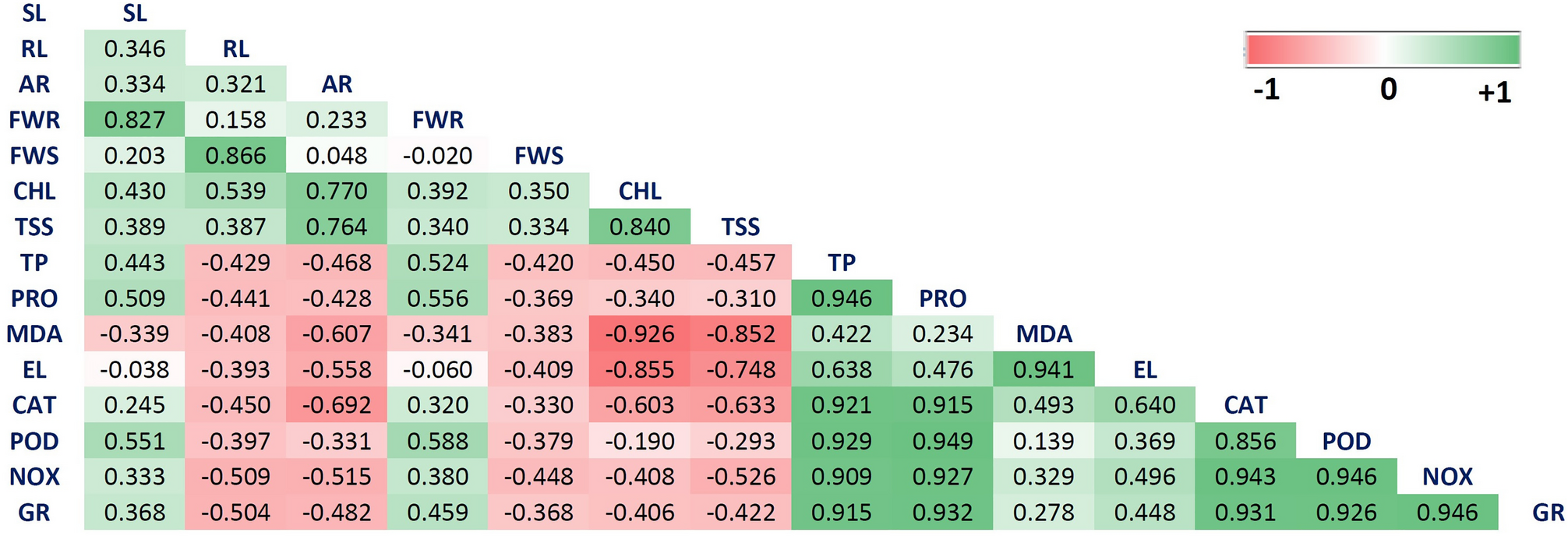Click the "0" legend midpoint label
This screenshot has width=1568, height=536.
tap(1388, 90)
